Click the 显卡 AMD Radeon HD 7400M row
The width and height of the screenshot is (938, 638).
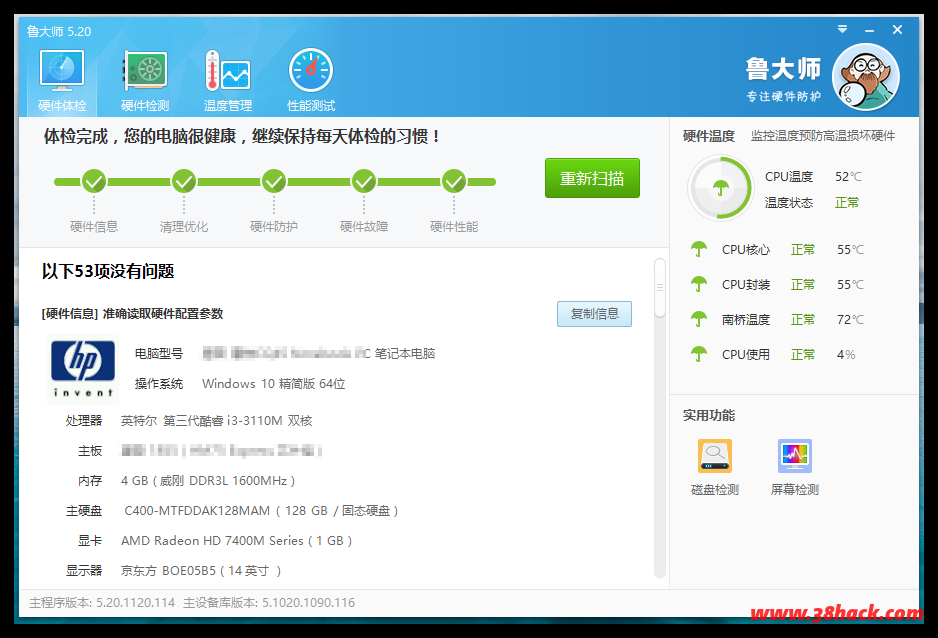215,541
